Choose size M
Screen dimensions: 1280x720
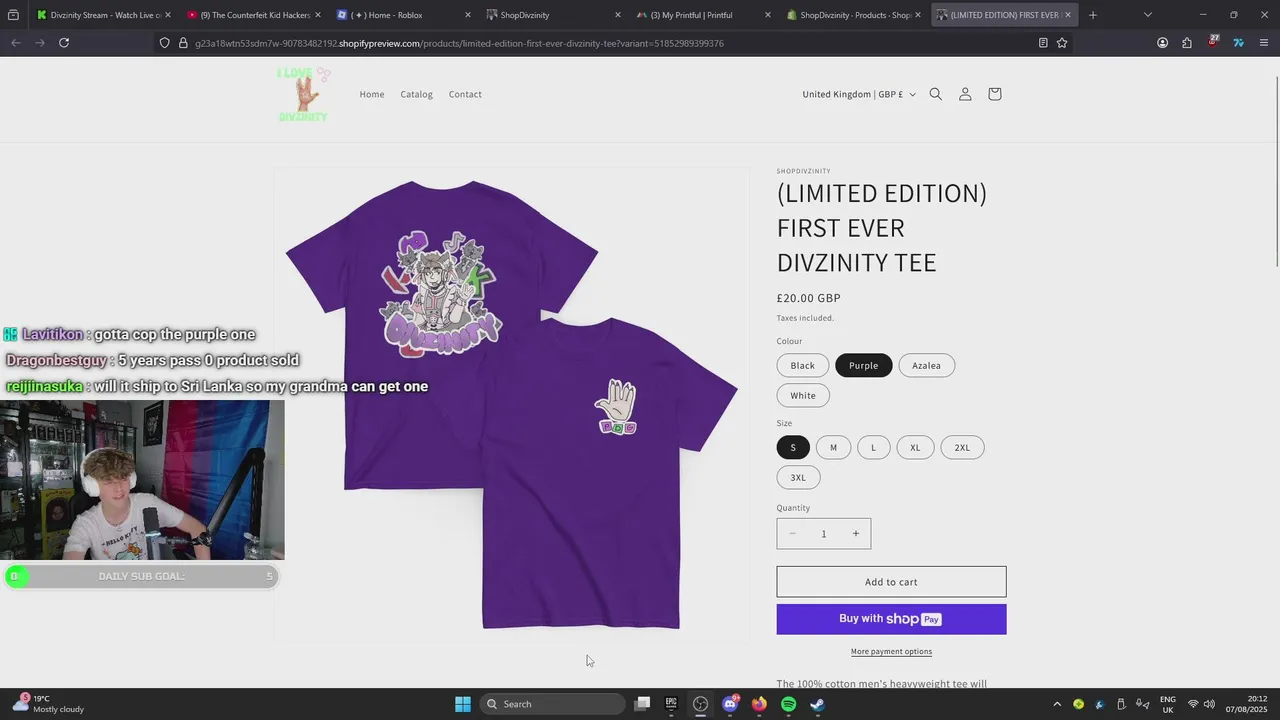click(833, 448)
